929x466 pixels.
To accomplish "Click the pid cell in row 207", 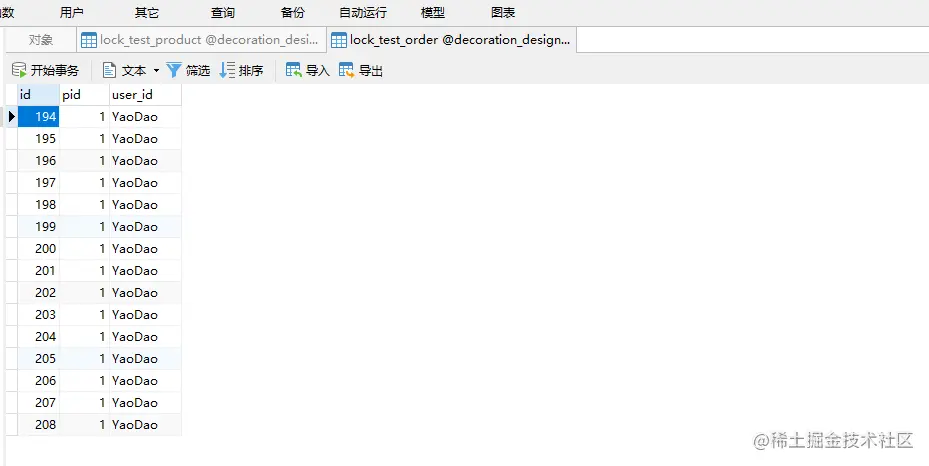I will 84,403.
